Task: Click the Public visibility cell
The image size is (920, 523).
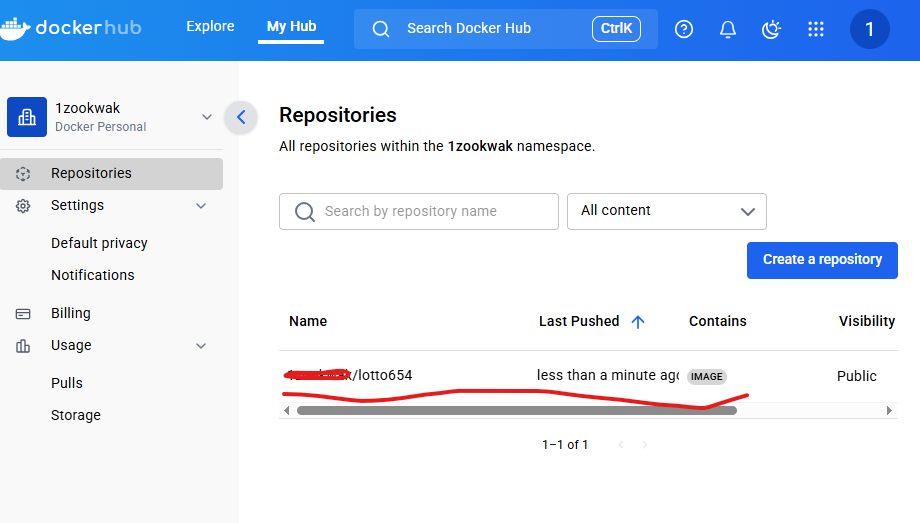Action: point(857,376)
